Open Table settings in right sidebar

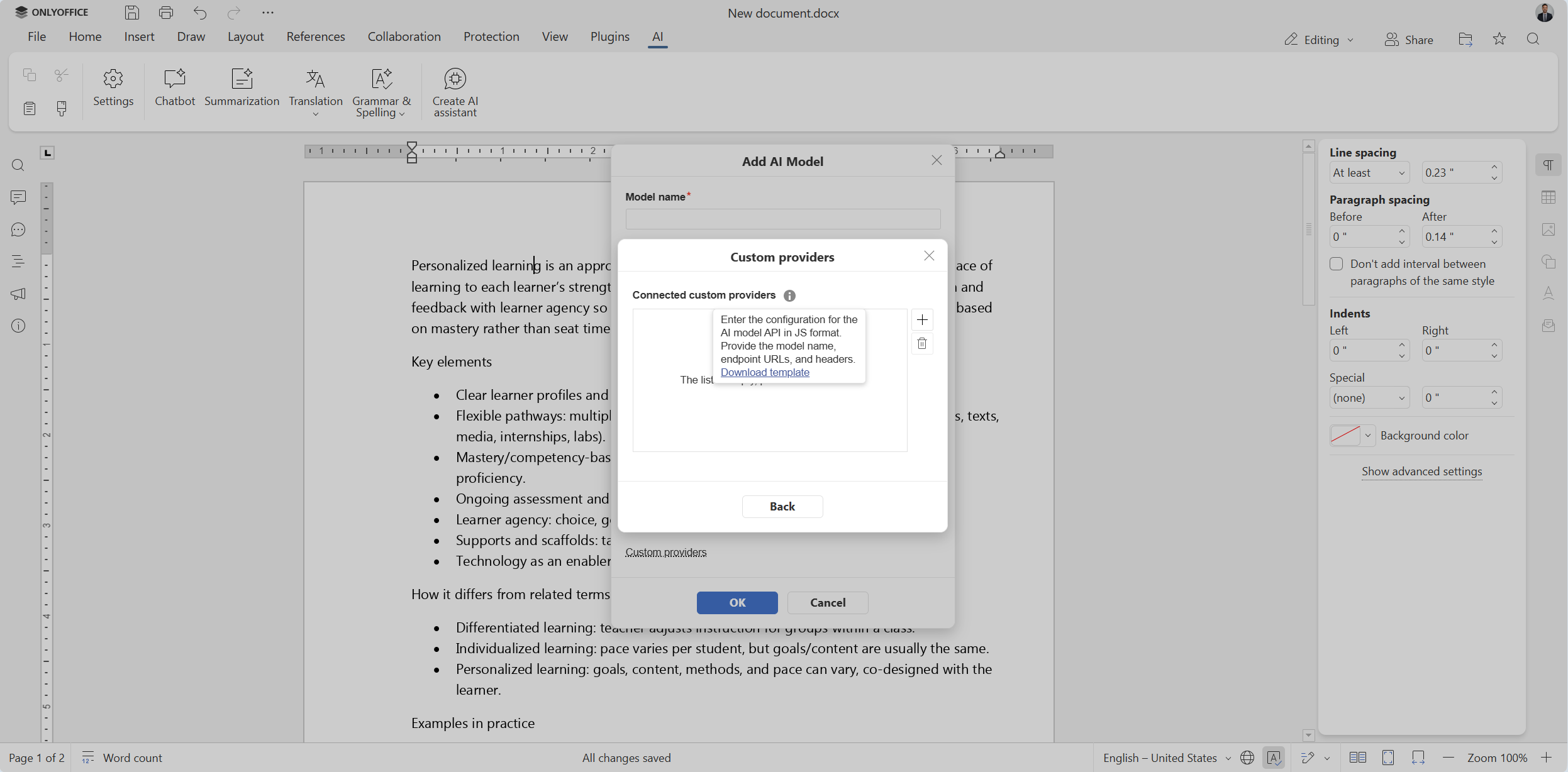pos(1549,197)
